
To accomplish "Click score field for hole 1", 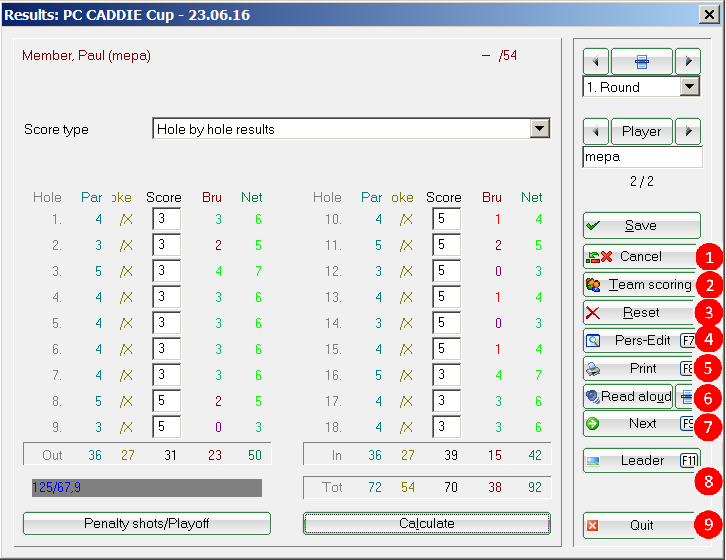I will pos(167,219).
